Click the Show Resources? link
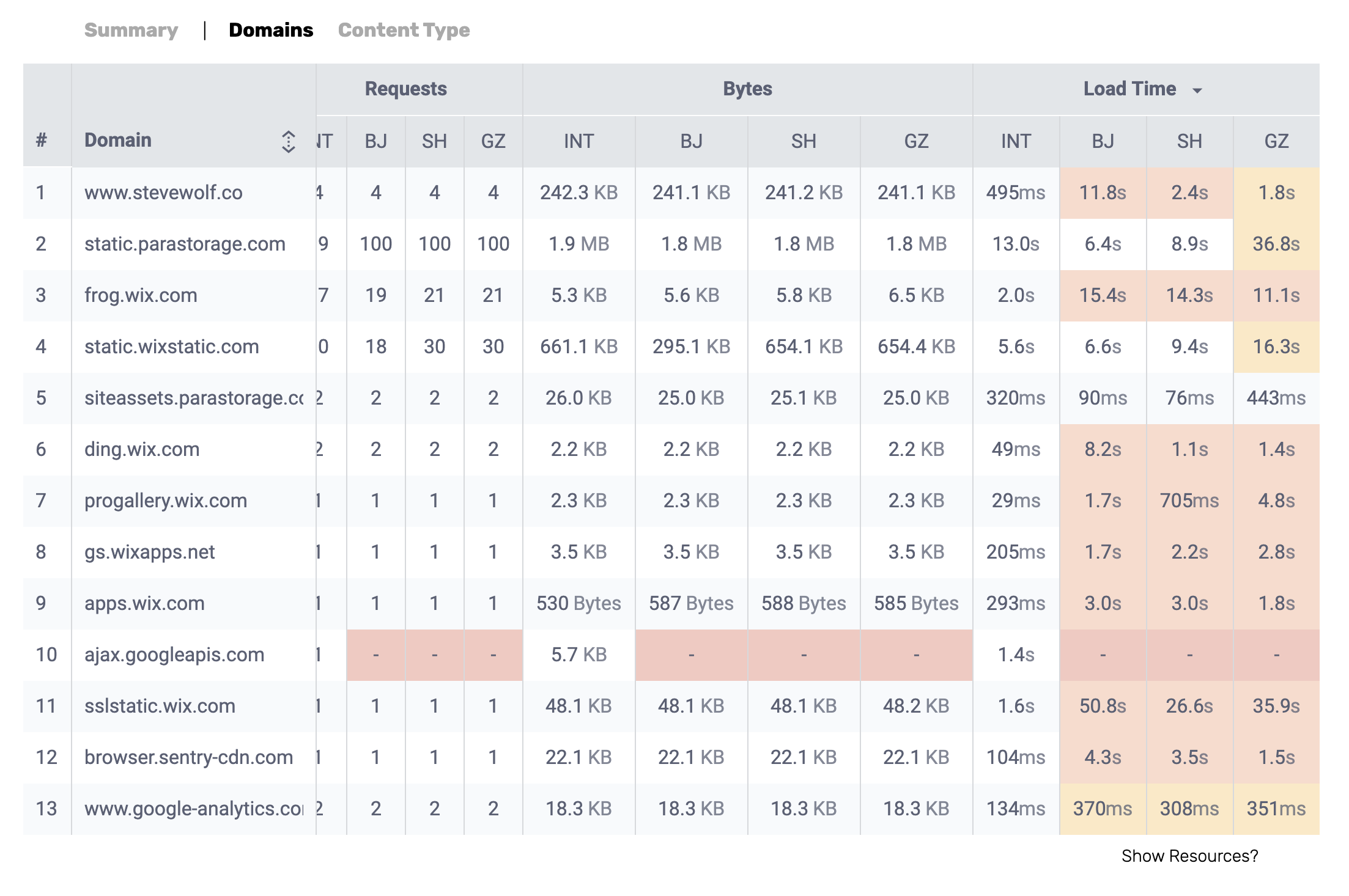1349x896 pixels. tap(1189, 856)
